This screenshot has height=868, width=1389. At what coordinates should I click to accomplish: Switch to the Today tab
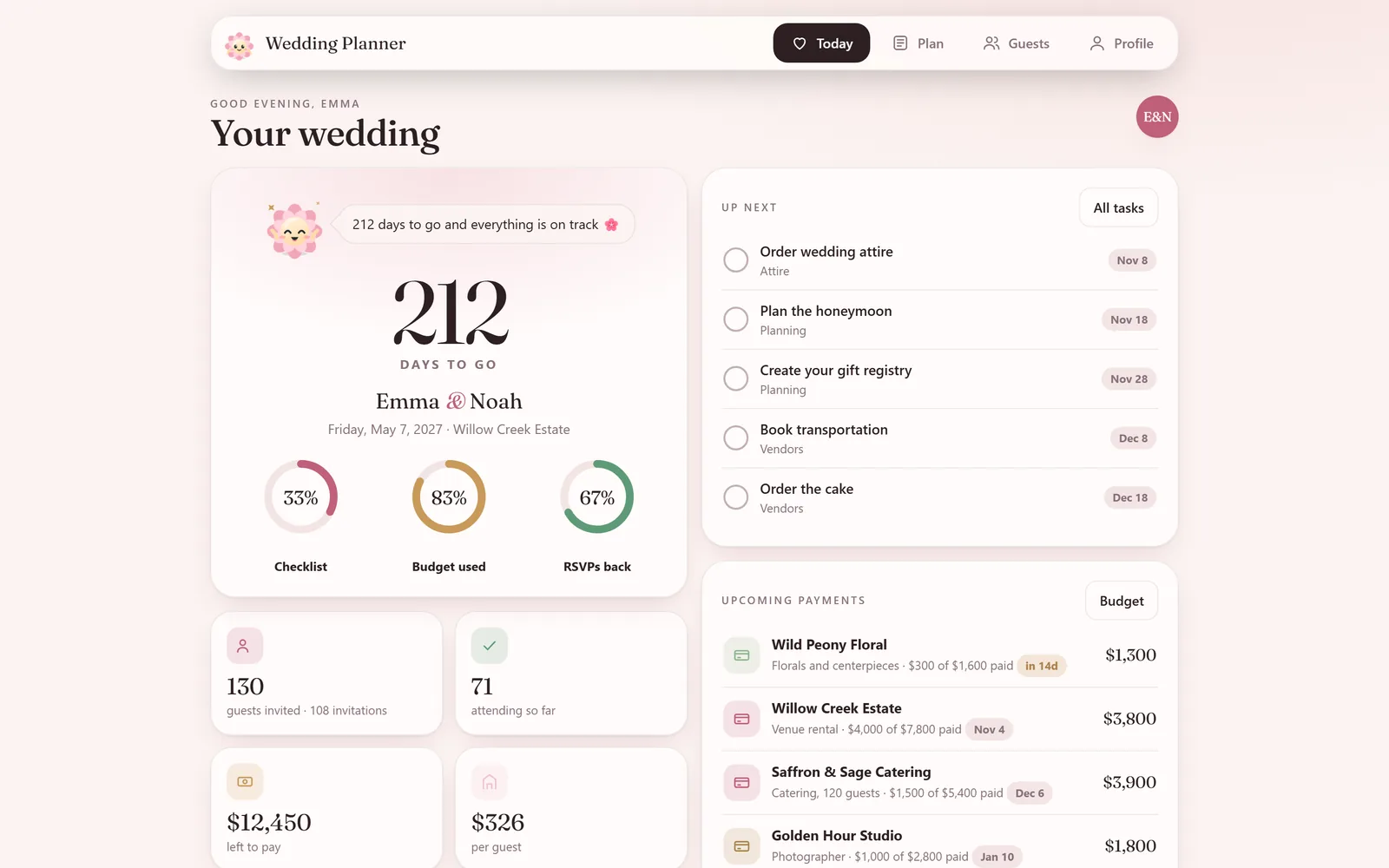[821, 43]
